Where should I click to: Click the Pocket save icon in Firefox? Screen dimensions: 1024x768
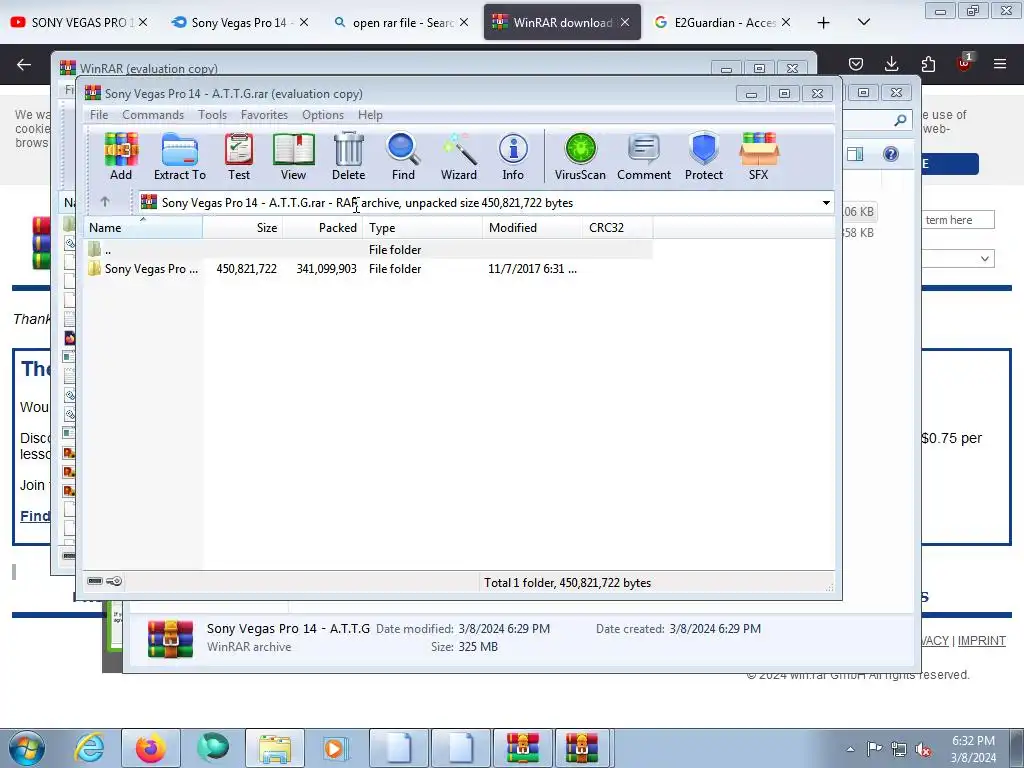856,63
